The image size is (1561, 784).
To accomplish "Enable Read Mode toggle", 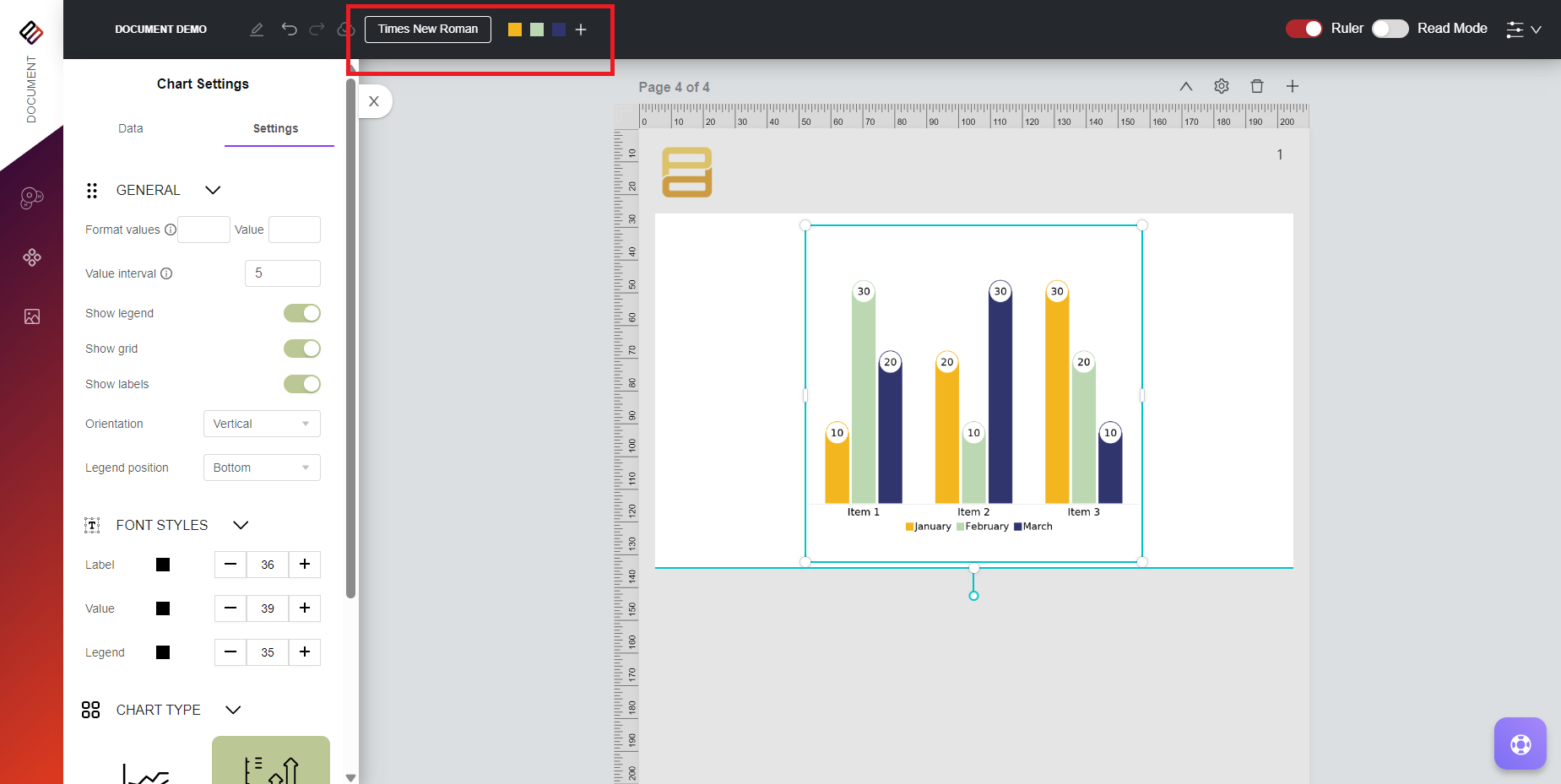I will [1390, 29].
